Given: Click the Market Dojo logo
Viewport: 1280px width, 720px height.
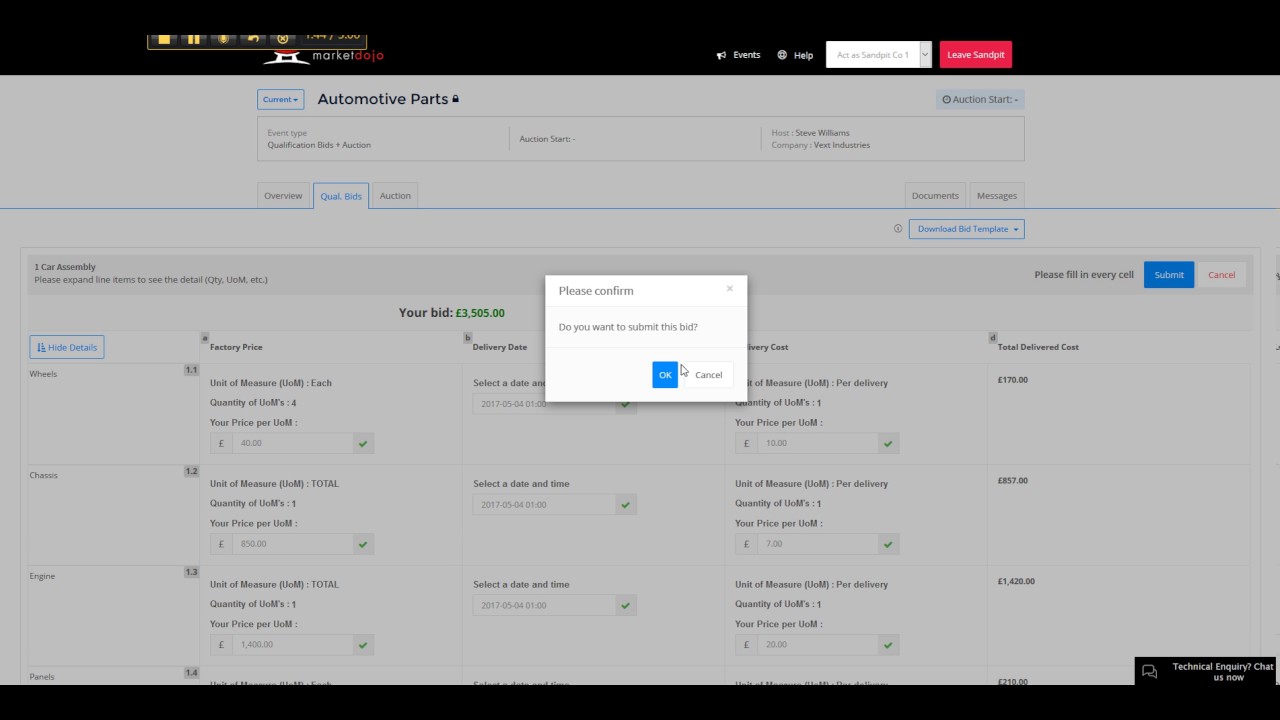Looking at the screenshot, I should click(x=323, y=56).
